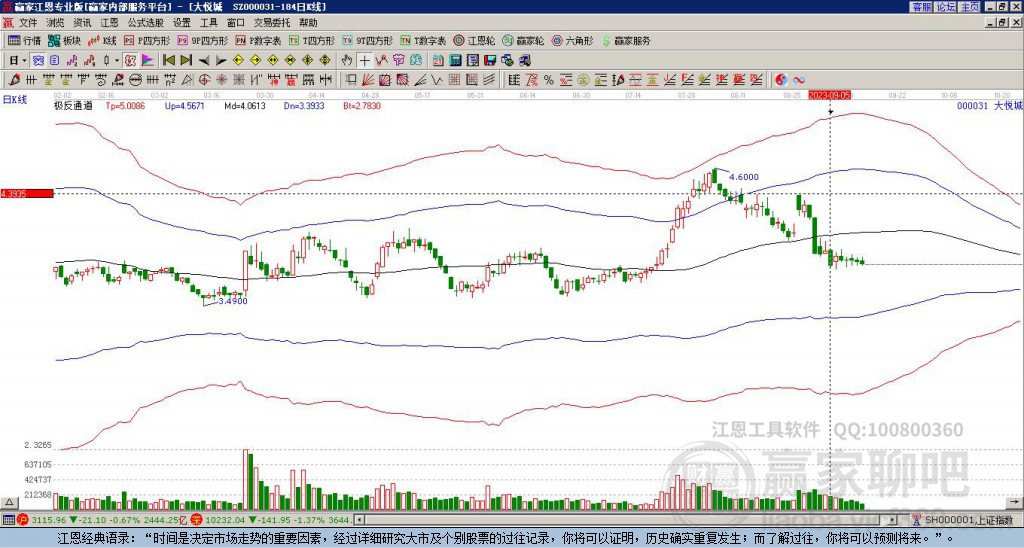Click the 10232.04 Shenzhen index value
The height and width of the screenshot is (548, 1024).
point(223,520)
